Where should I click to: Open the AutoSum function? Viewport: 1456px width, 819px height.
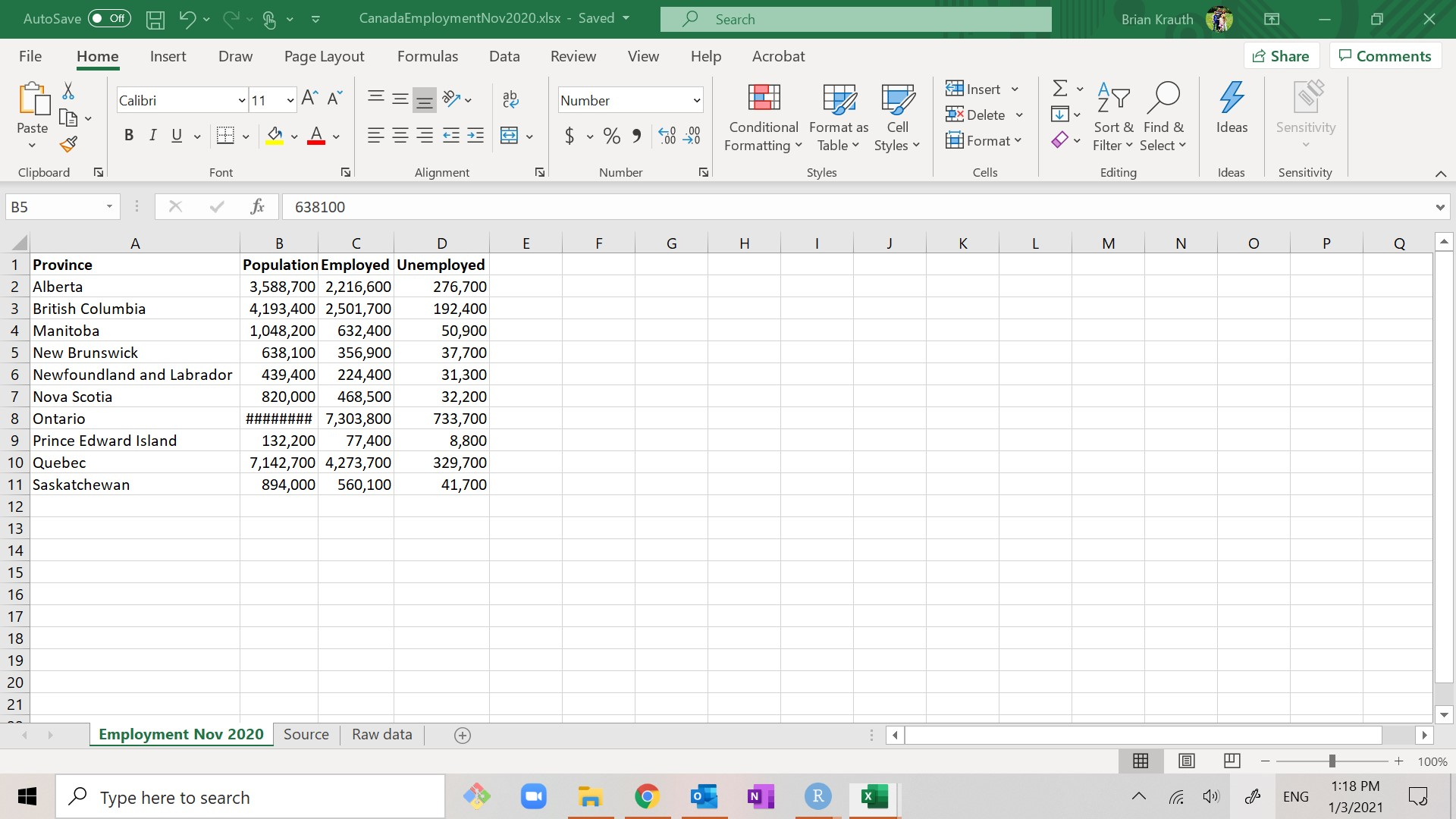[1060, 87]
